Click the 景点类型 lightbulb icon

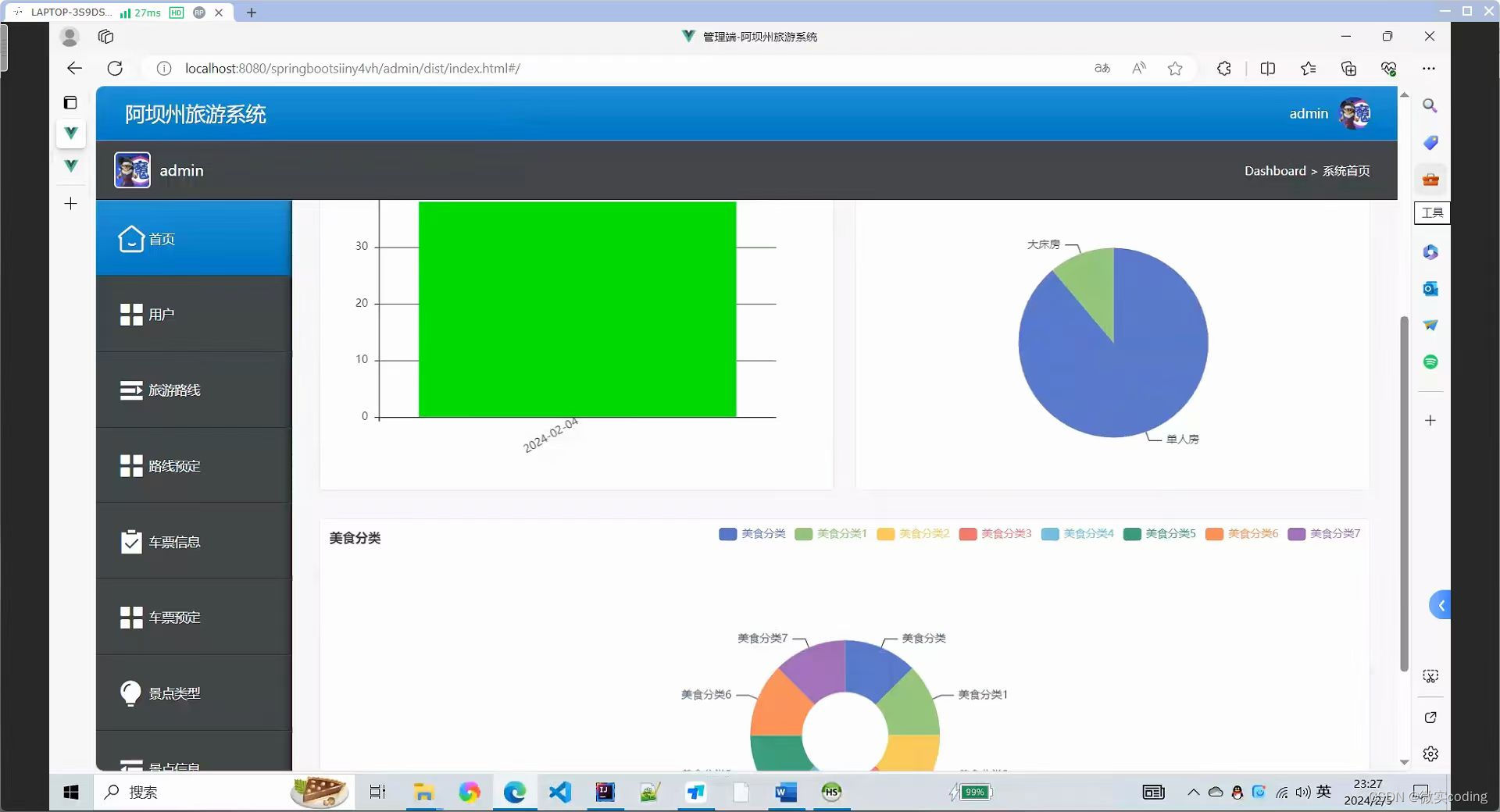tap(130, 693)
